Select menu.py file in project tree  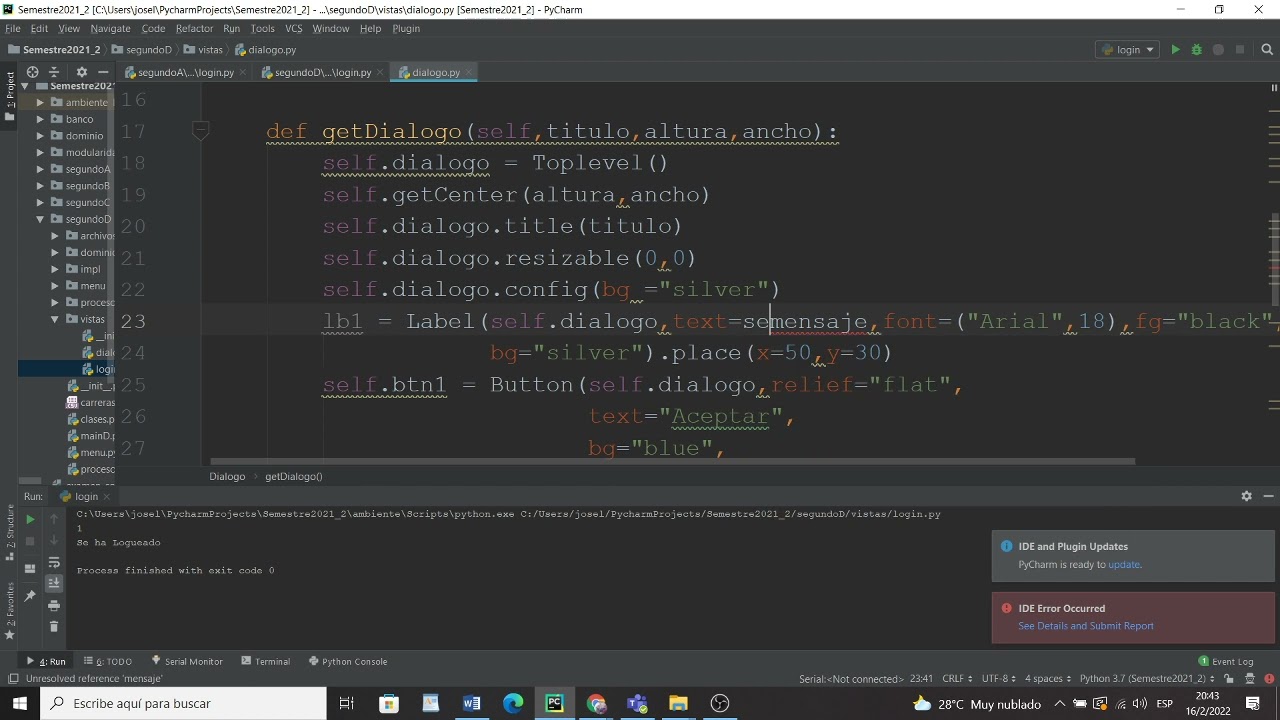[x=90, y=452]
